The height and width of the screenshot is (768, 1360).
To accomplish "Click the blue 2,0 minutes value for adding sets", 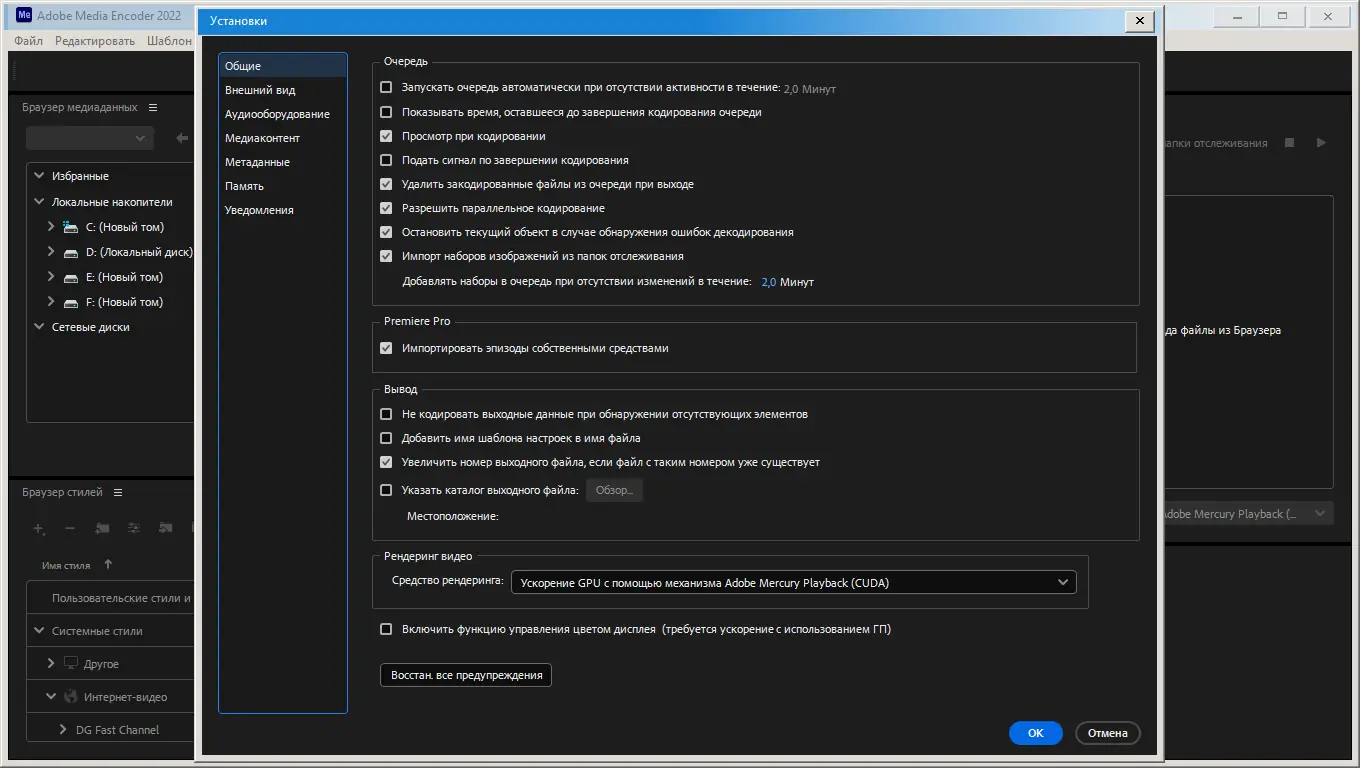I will (x=769, y=282).
